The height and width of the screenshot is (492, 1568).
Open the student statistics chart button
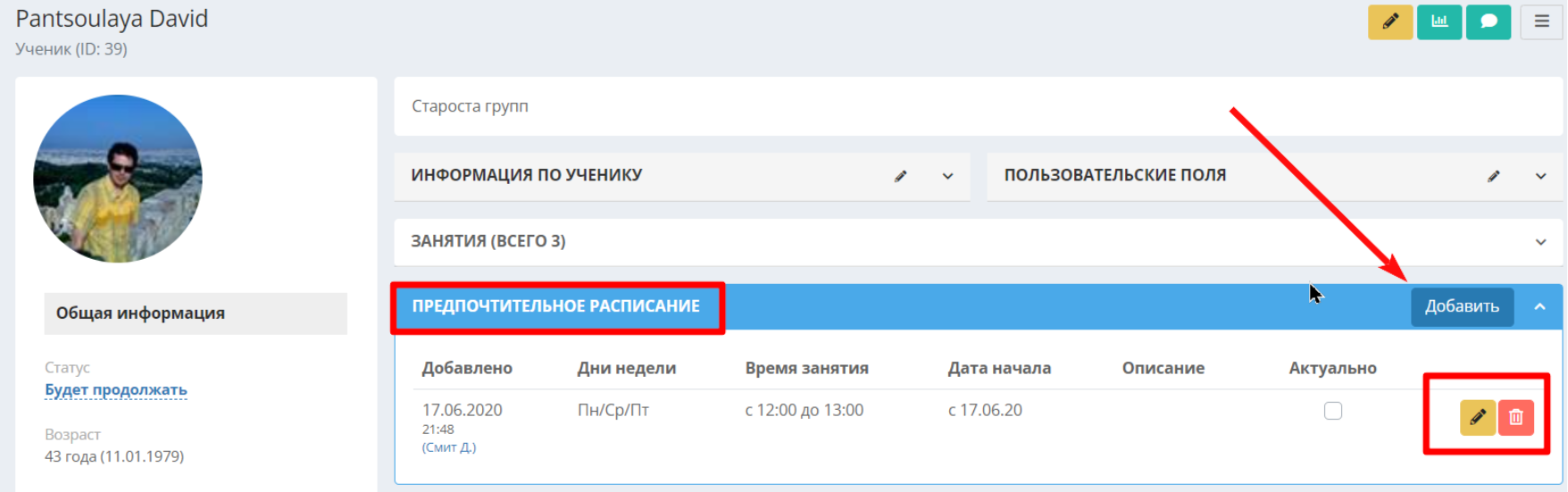pos(1439,21)
